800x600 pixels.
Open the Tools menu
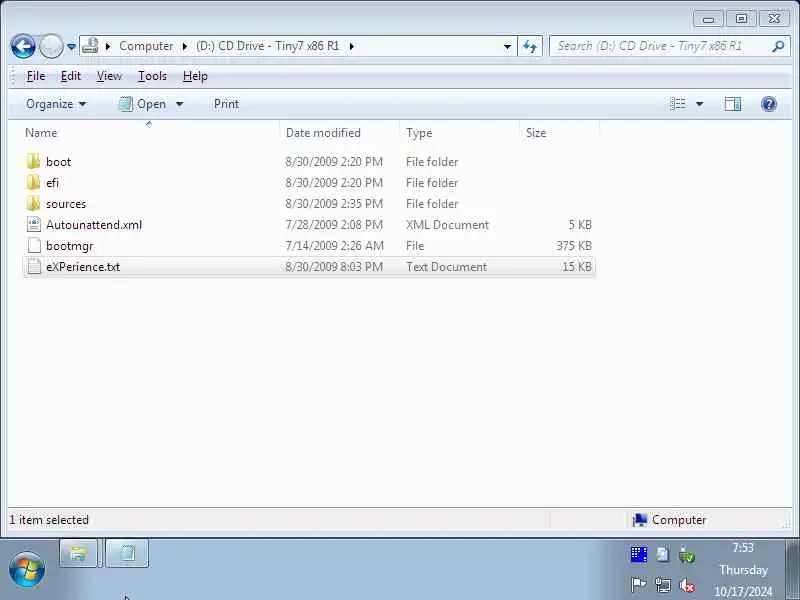coord(152,76)
